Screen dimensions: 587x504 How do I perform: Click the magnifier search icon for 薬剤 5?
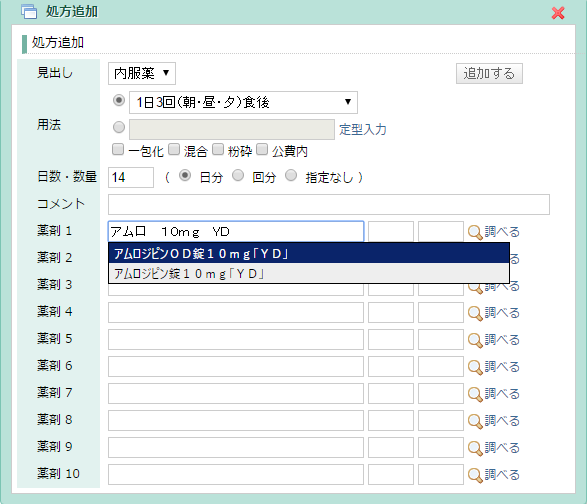475,340
